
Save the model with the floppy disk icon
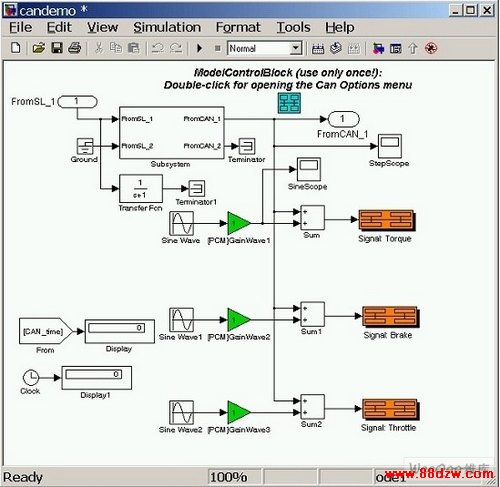57,48
